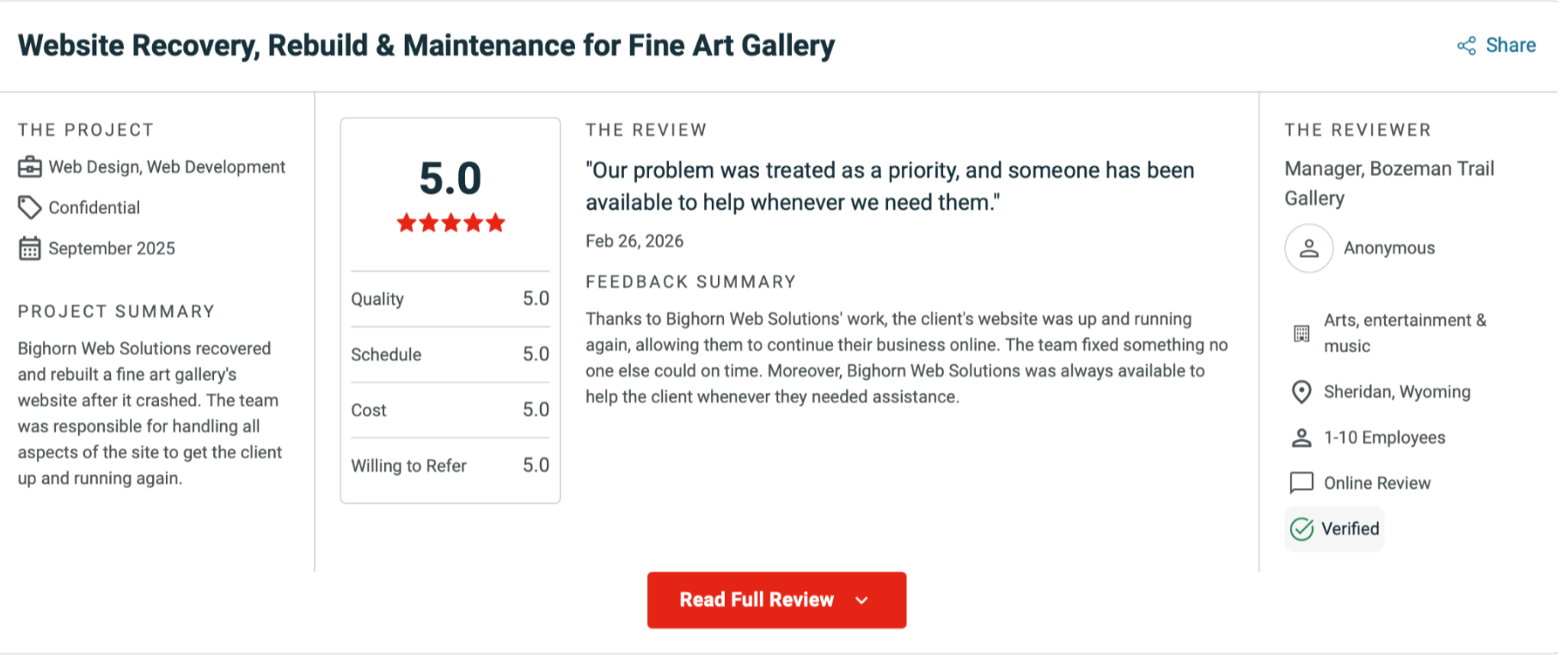Click the chevron on Read Full Review
1568x655 pixels.
(862, 600)
